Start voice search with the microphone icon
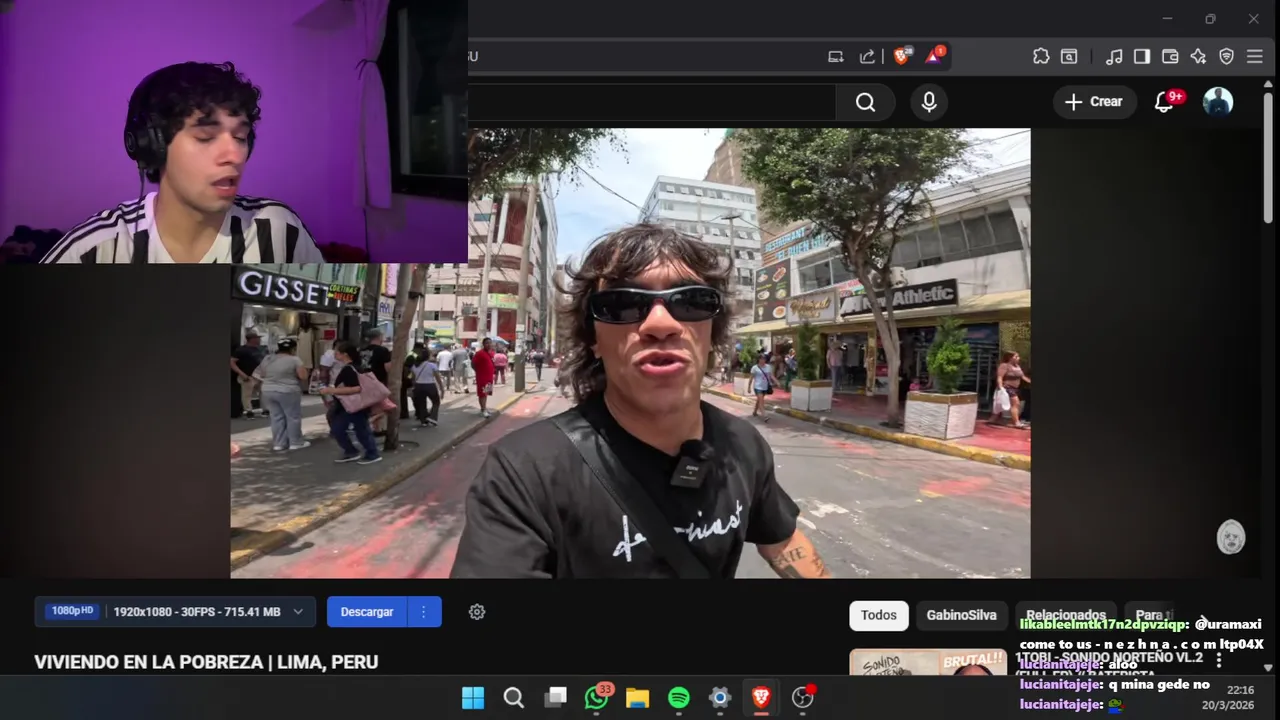The width and height of the screenshot is (1280, 720). (x=929, y=102)
